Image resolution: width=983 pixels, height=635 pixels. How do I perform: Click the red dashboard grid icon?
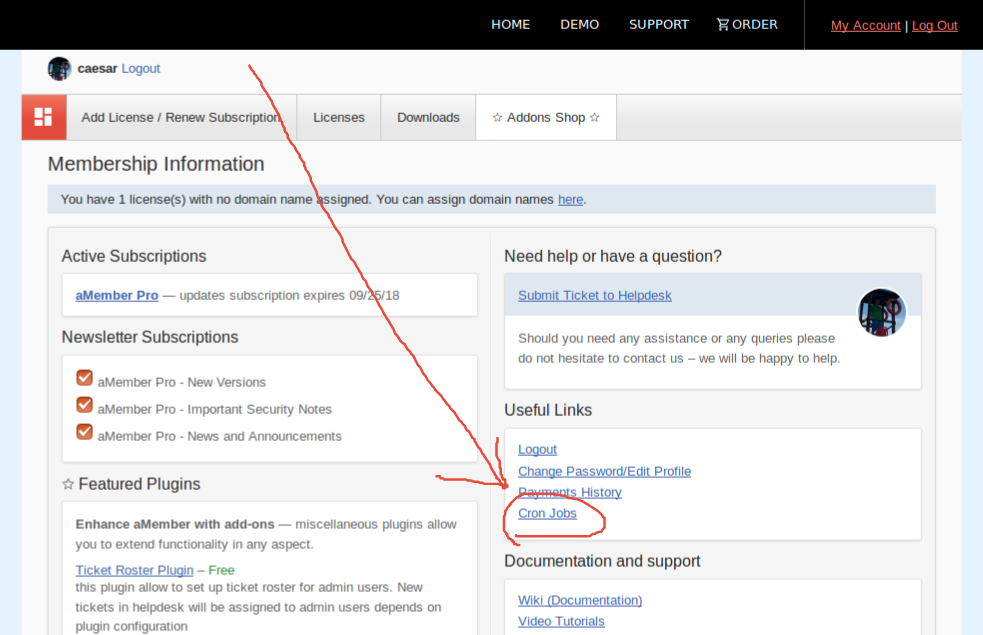click(44, 117)
